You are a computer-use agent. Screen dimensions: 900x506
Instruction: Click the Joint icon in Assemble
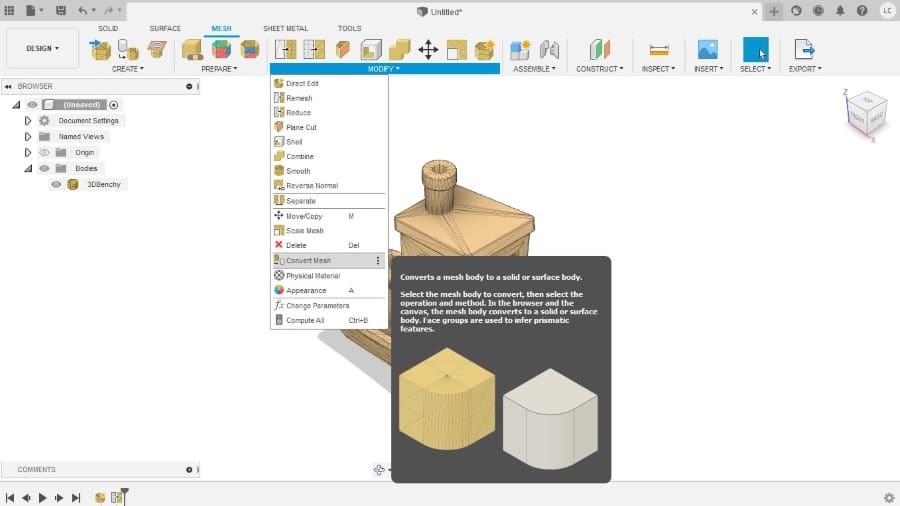(549, 49)
